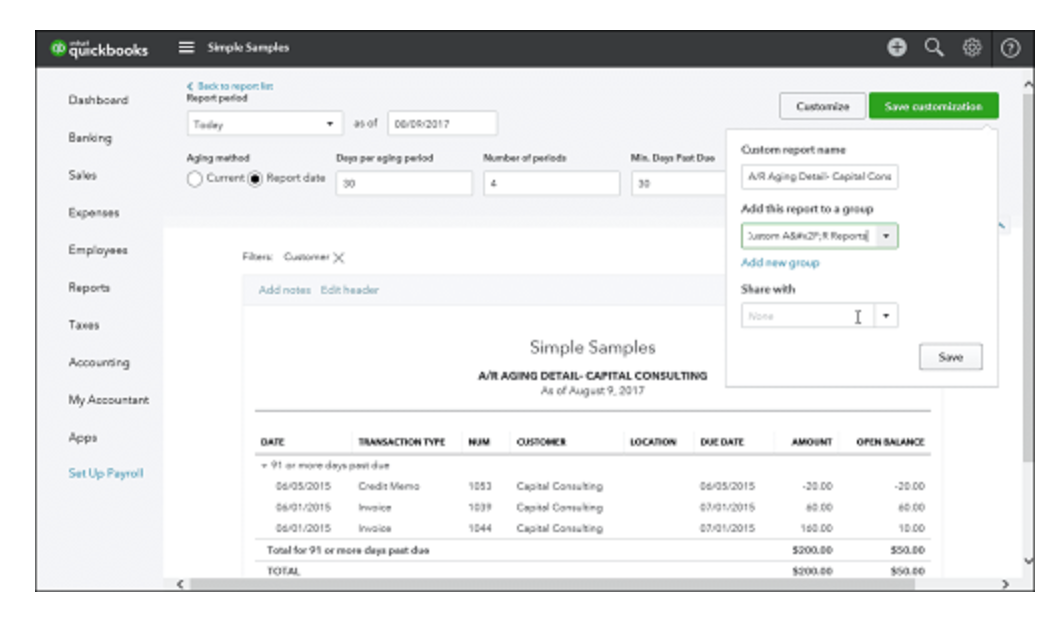Click the Simple Samples company name heading
The image size is (1060, 622).
click(592, 348)
